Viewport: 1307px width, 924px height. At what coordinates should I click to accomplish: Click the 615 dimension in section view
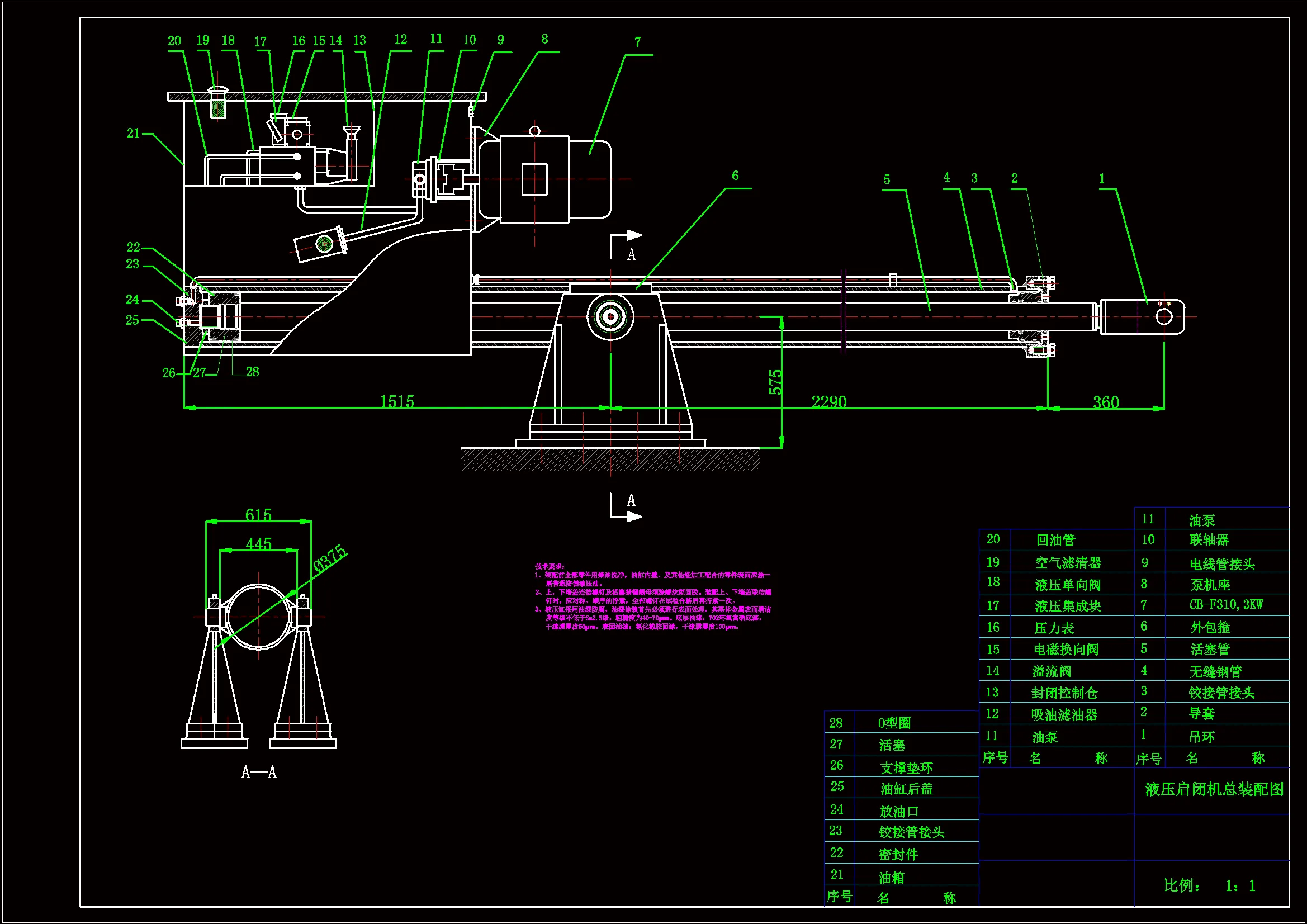[x=258, y=515]
